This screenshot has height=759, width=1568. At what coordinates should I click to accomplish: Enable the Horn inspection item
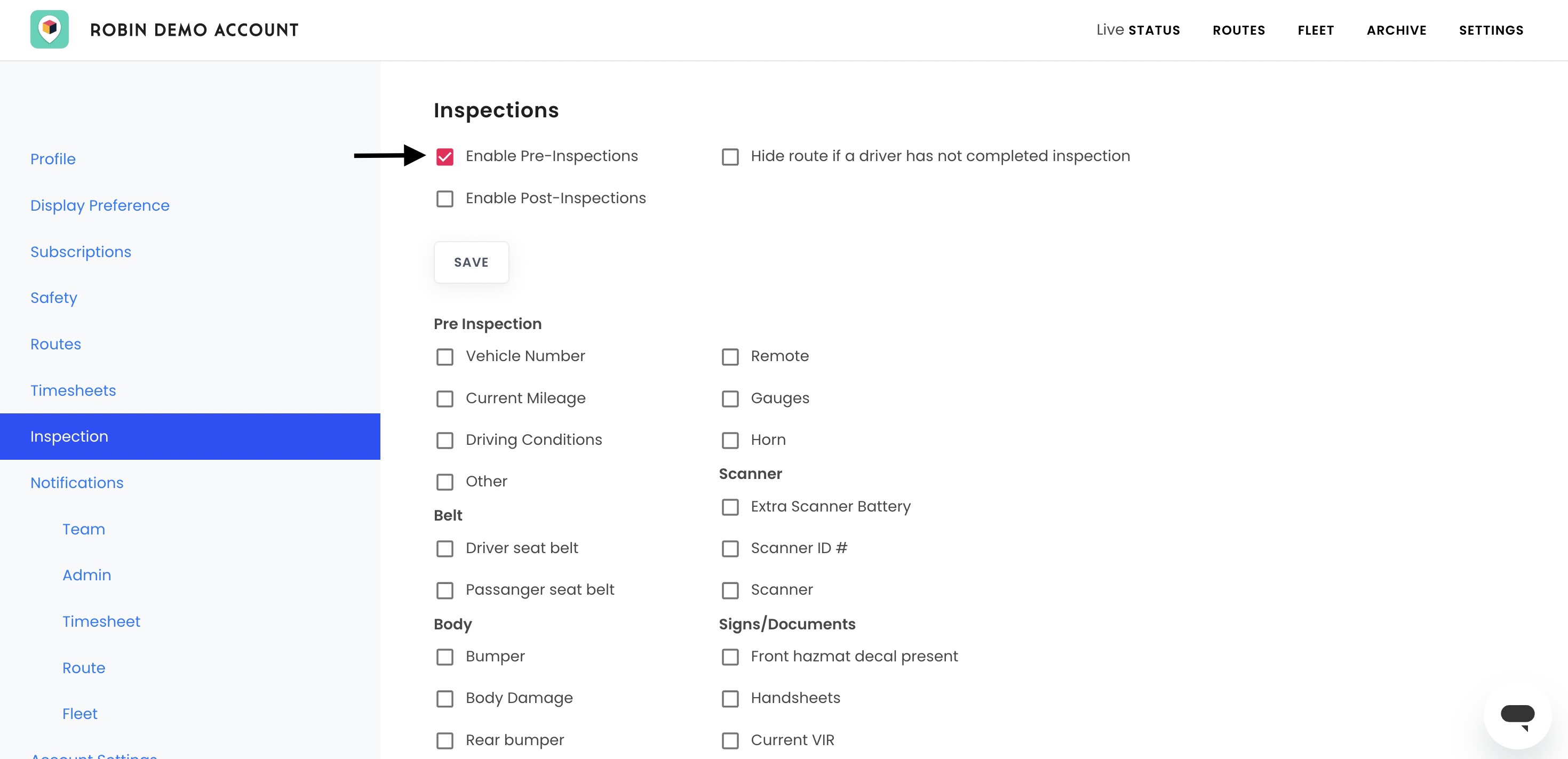730,440
